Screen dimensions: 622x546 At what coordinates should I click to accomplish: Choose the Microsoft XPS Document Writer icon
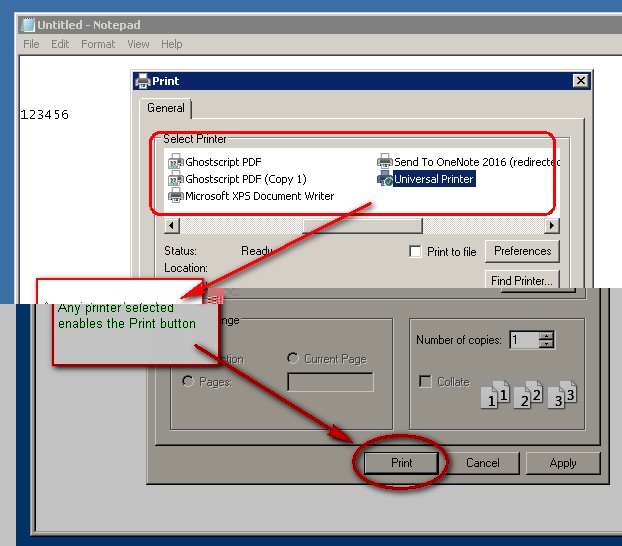(176, 196)
